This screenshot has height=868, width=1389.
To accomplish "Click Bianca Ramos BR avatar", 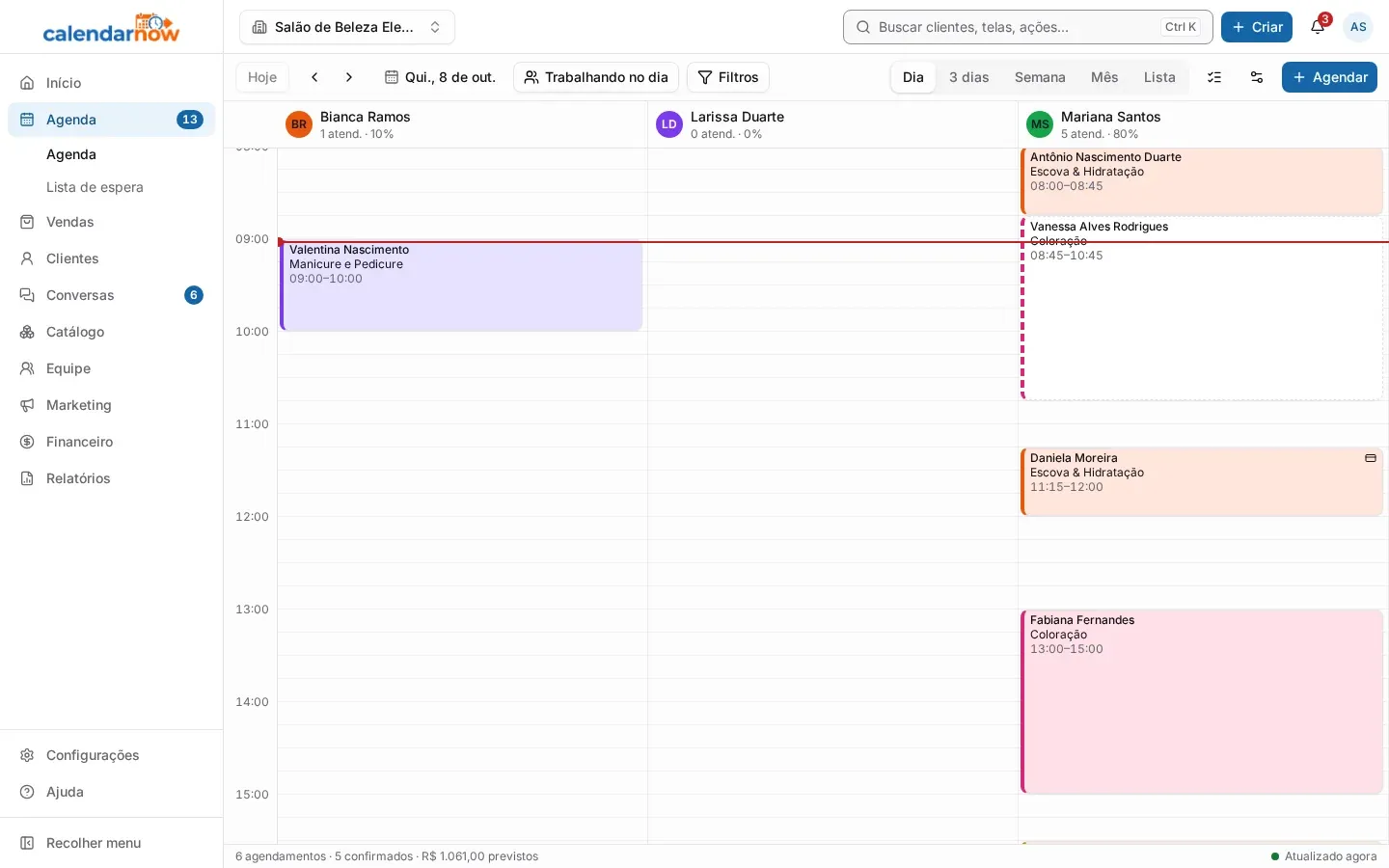I will click(299, 124).
